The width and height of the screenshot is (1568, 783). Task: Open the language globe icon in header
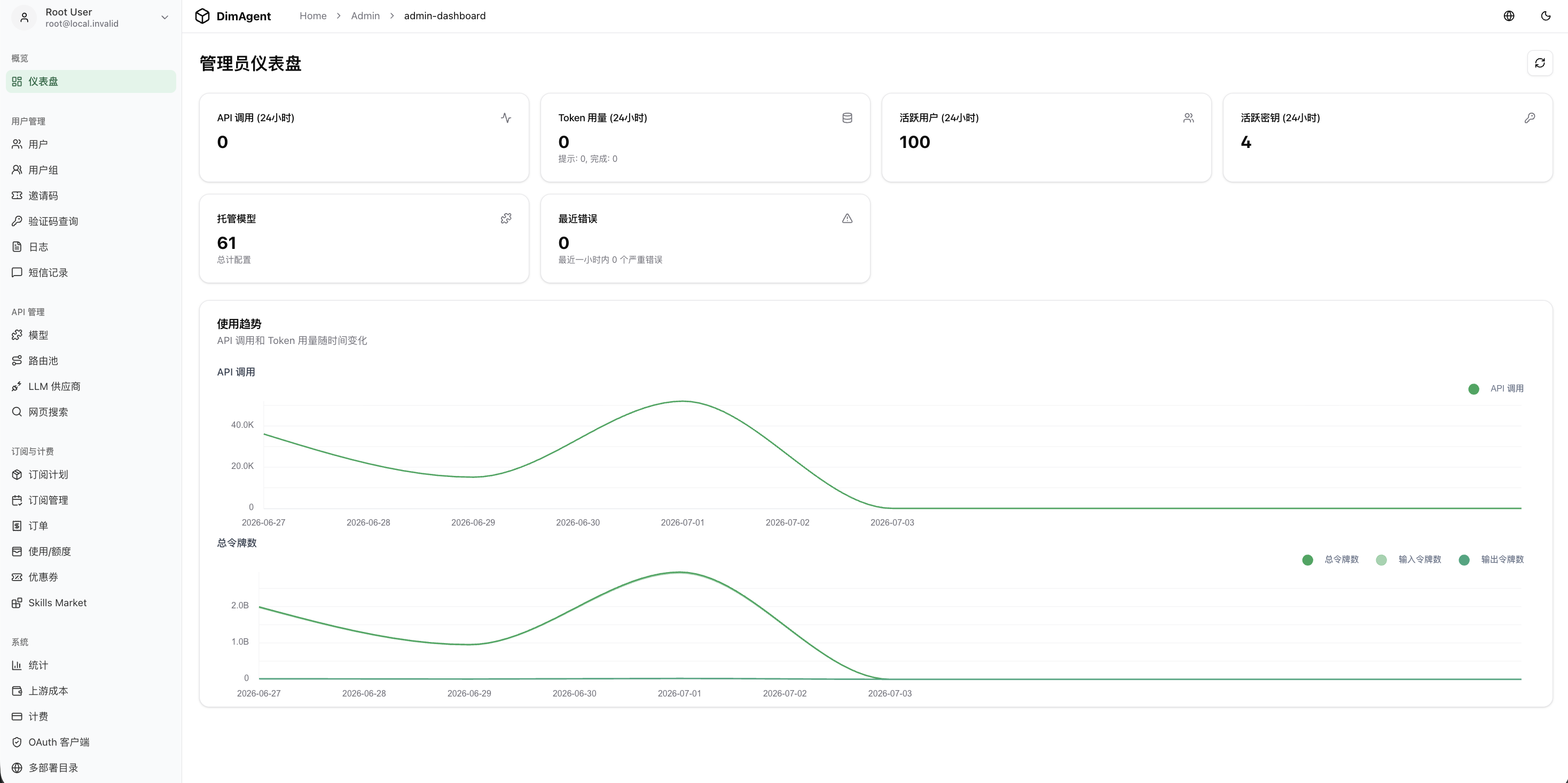(1509, 16)
